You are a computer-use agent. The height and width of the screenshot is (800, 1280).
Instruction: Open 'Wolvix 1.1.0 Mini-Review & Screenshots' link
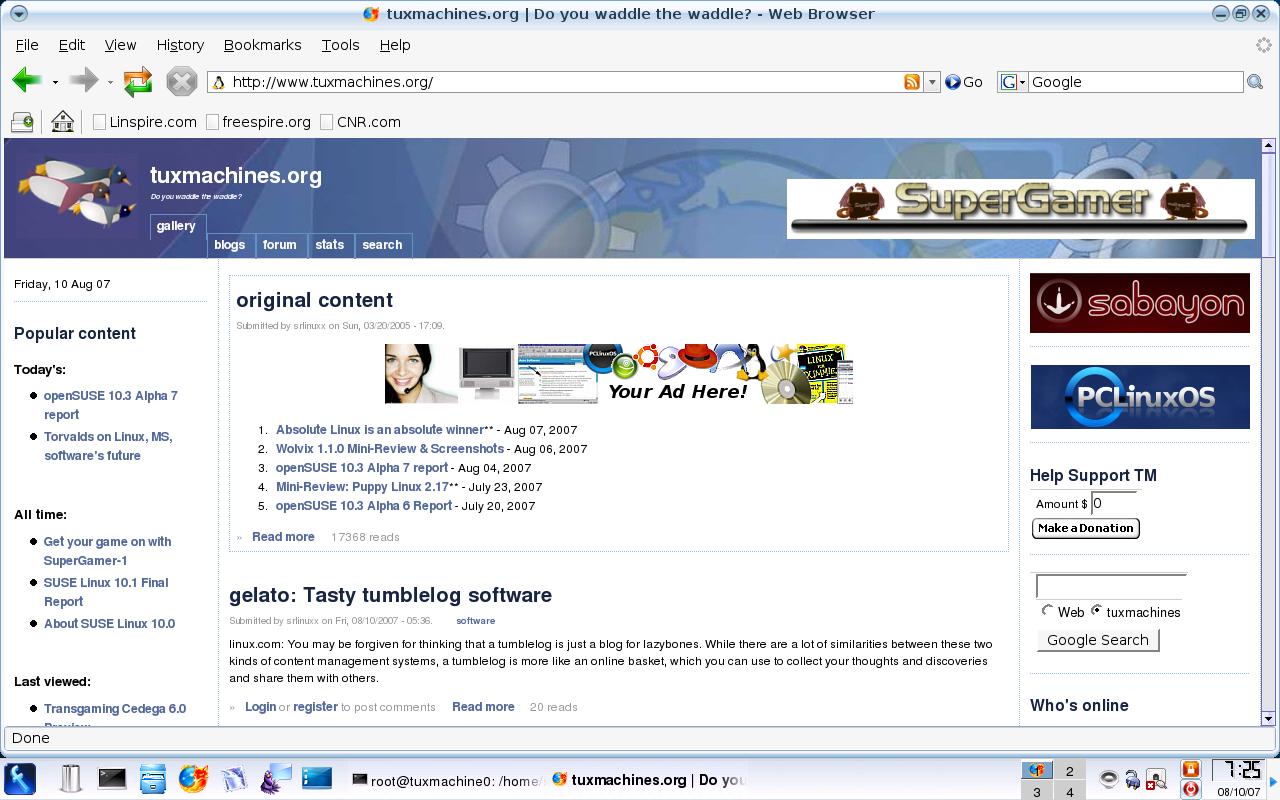[x=390, y=449]
